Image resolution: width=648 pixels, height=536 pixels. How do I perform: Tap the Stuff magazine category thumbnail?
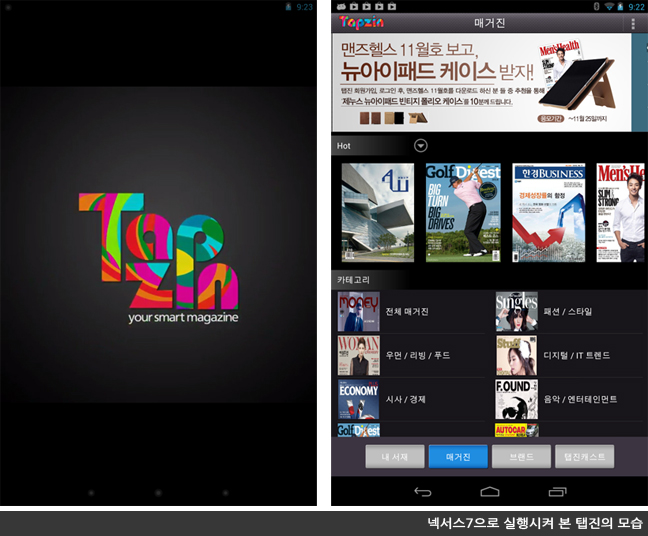pyautogui.click(x=517, y=355)
